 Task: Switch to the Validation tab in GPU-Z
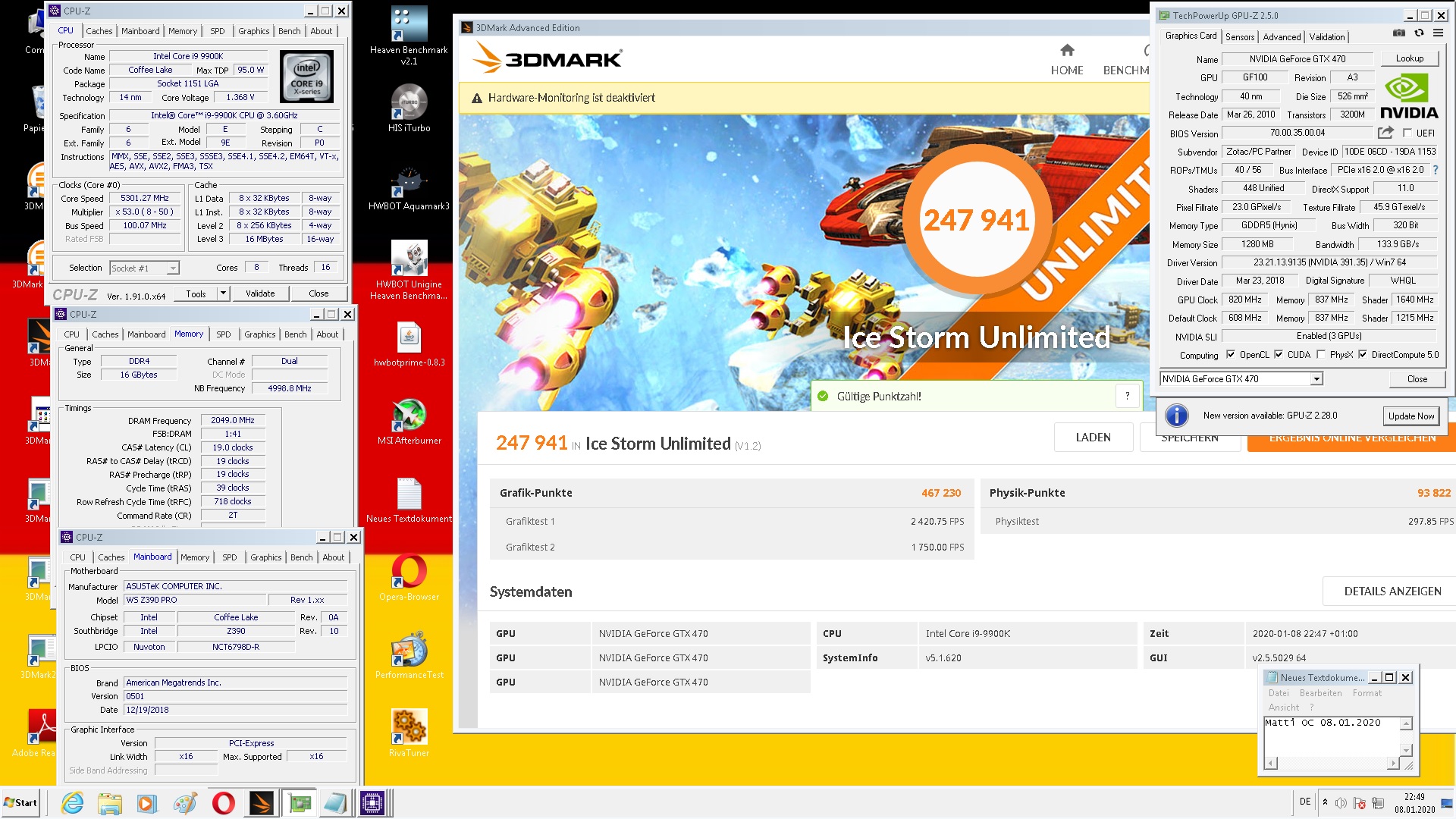1327,36
